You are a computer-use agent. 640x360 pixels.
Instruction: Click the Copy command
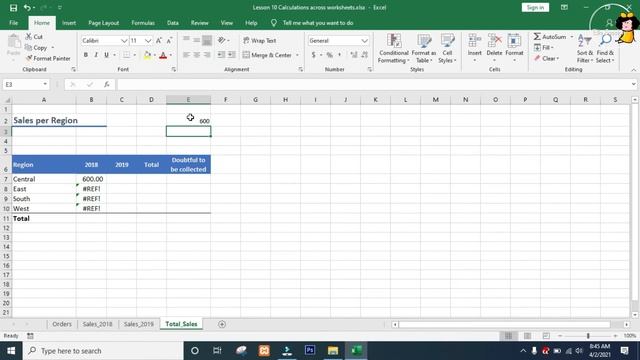(x=36, y=48)
